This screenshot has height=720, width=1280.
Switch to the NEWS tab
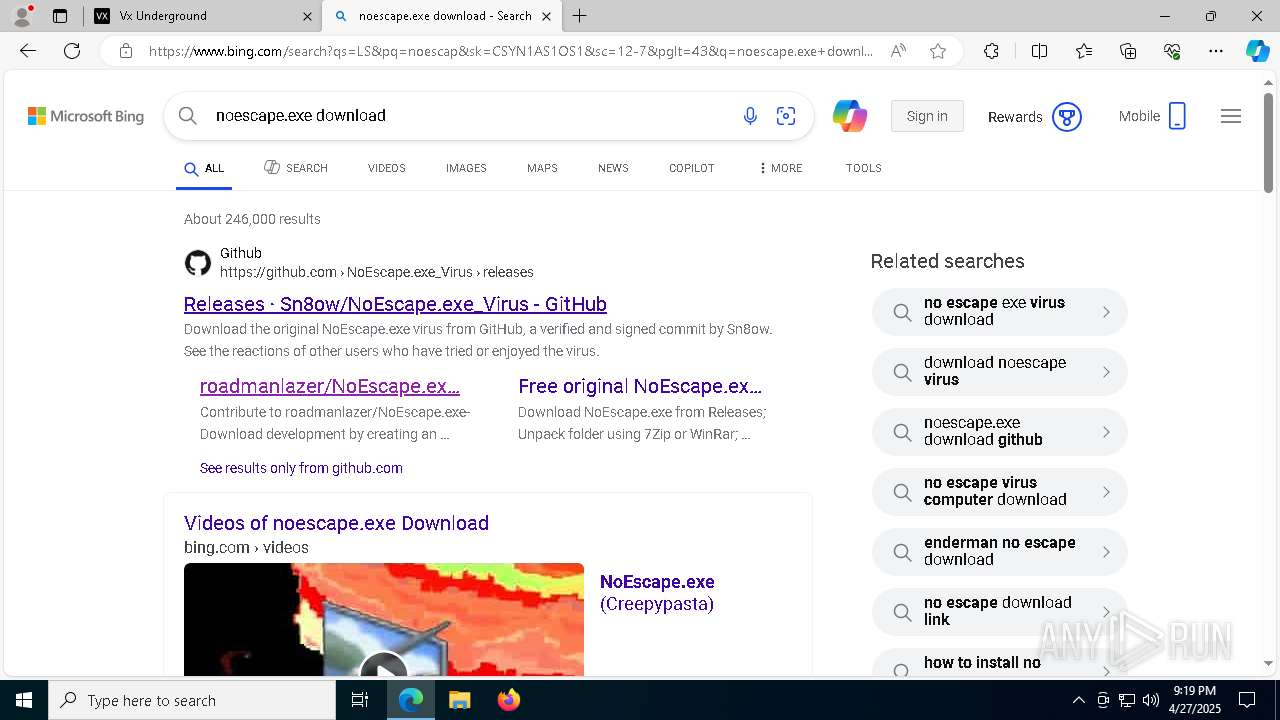(613, 168)
